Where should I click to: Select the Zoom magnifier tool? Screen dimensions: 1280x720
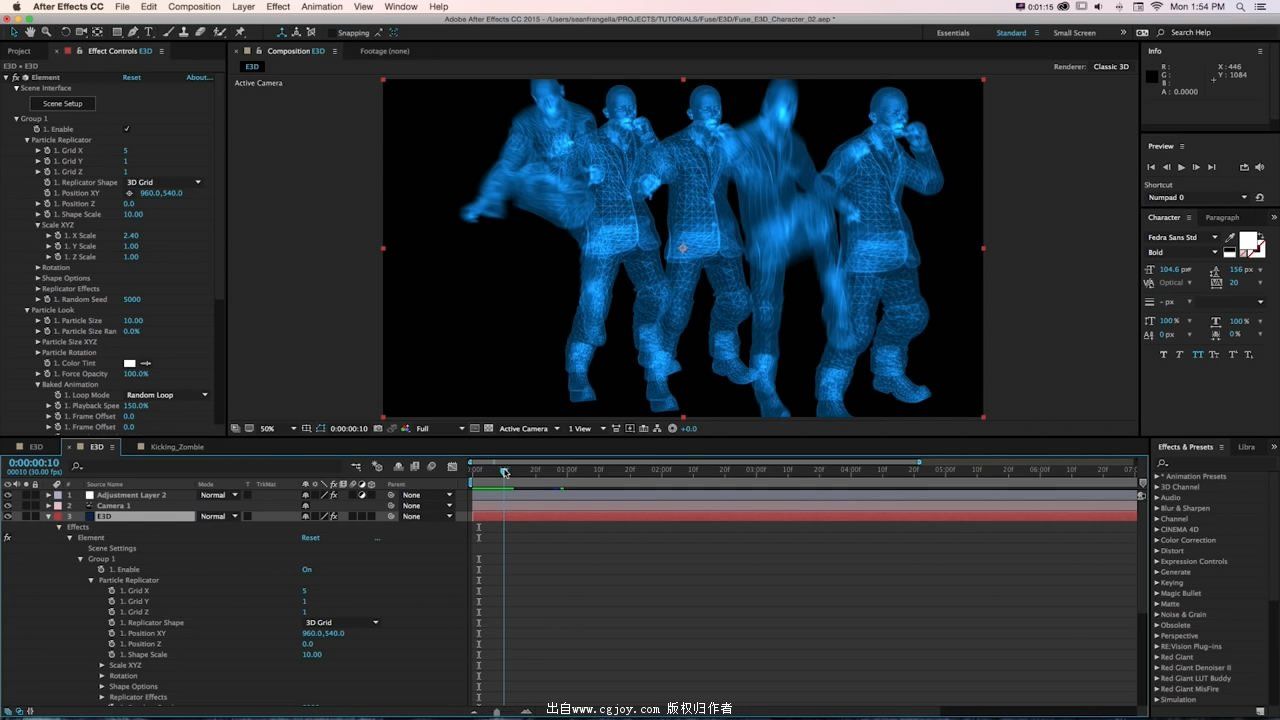pyautogui.click(x=46, y=32)
